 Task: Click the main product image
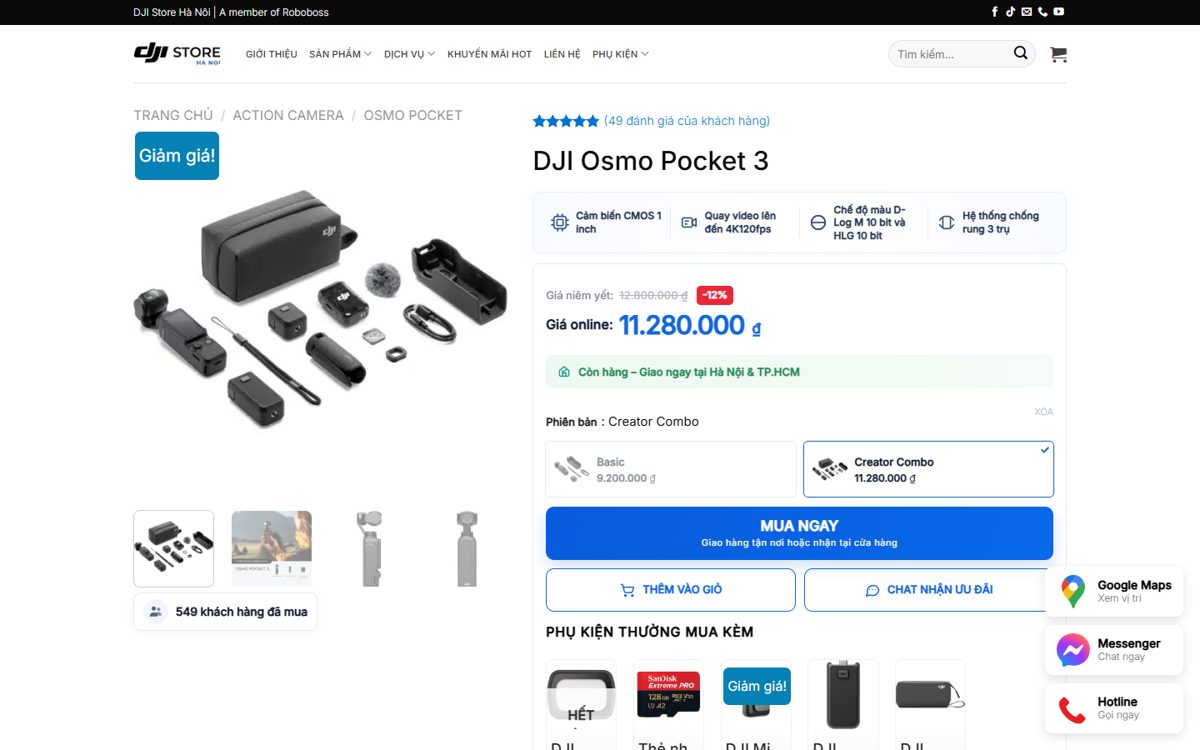(322, 312)
